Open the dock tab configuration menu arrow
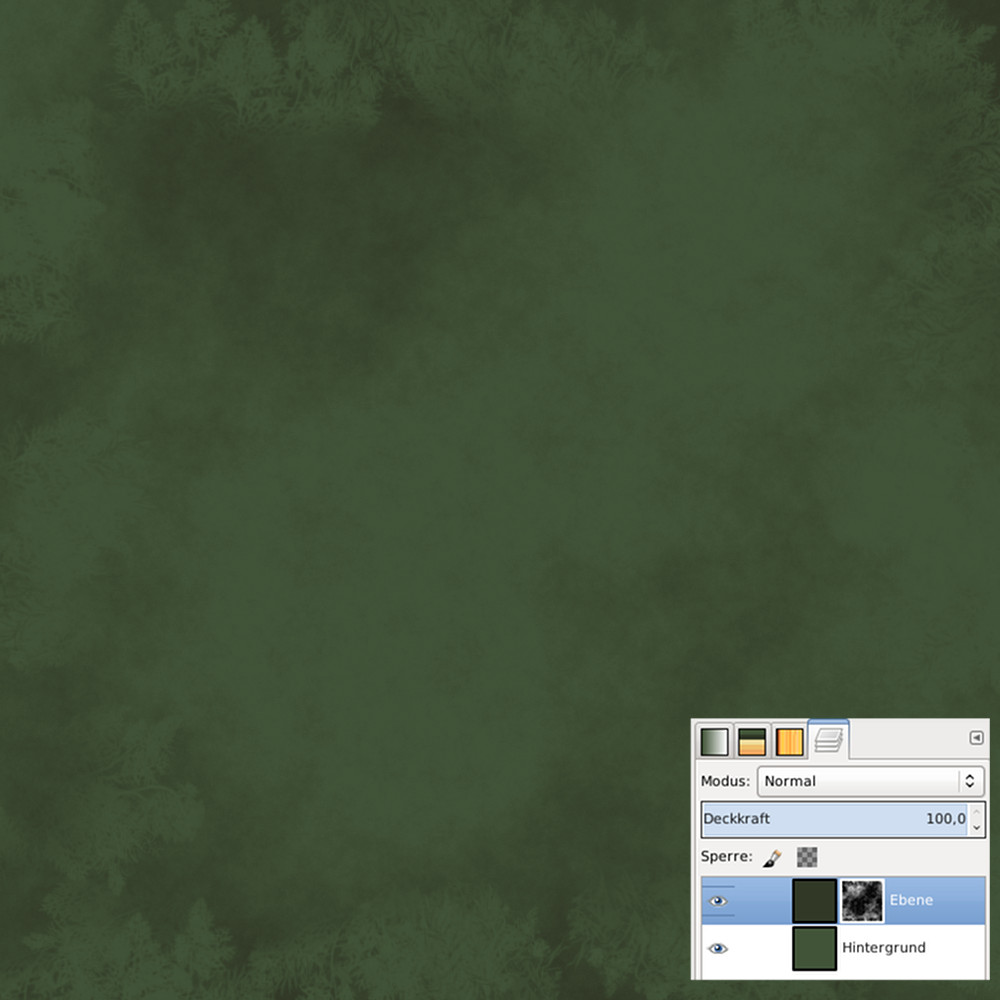This screenshot has height=1000, width=1000. point(976,738)
